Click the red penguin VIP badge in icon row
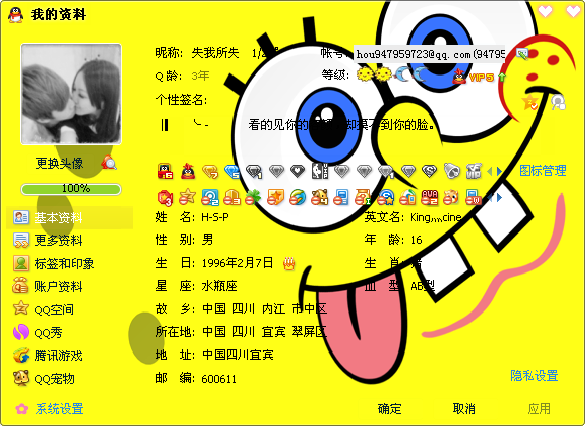The width and height of the screenshot is (585, 426). [x=188, y=172]
